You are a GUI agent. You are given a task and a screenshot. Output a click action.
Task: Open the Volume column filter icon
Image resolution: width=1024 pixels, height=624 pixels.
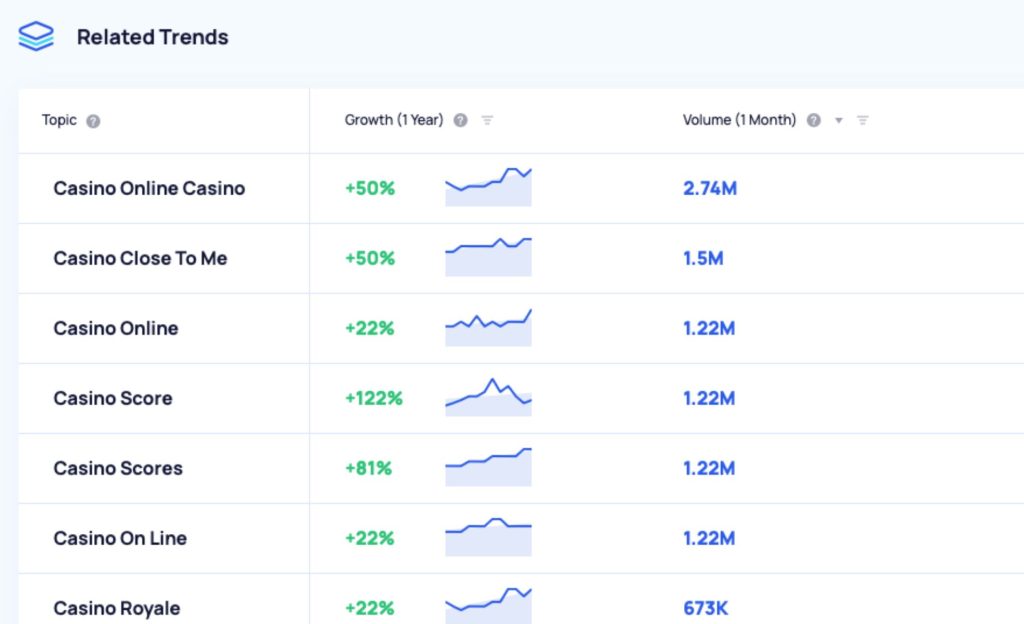point(863,120)
